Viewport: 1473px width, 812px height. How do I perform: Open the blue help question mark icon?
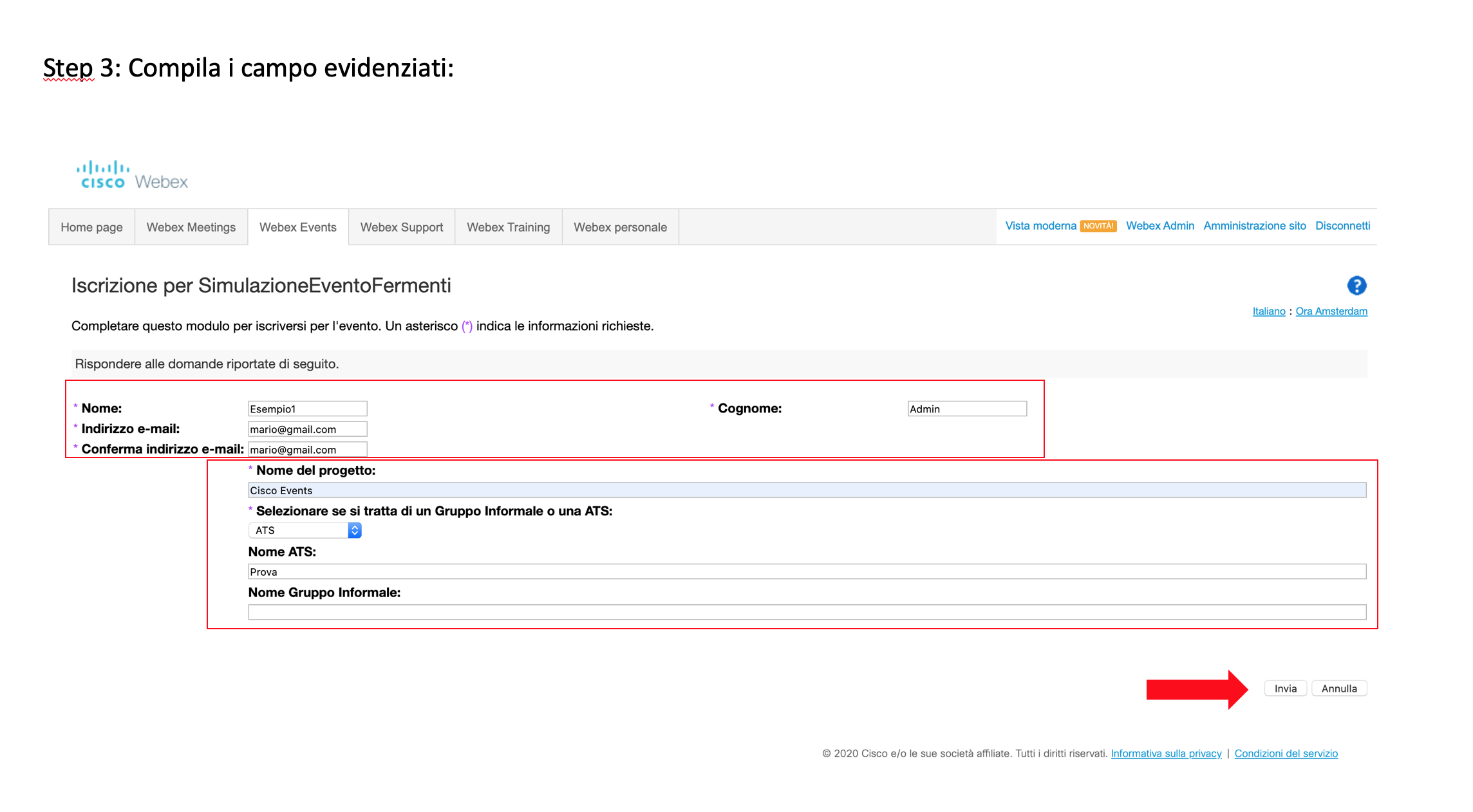tap(1356, 285)
